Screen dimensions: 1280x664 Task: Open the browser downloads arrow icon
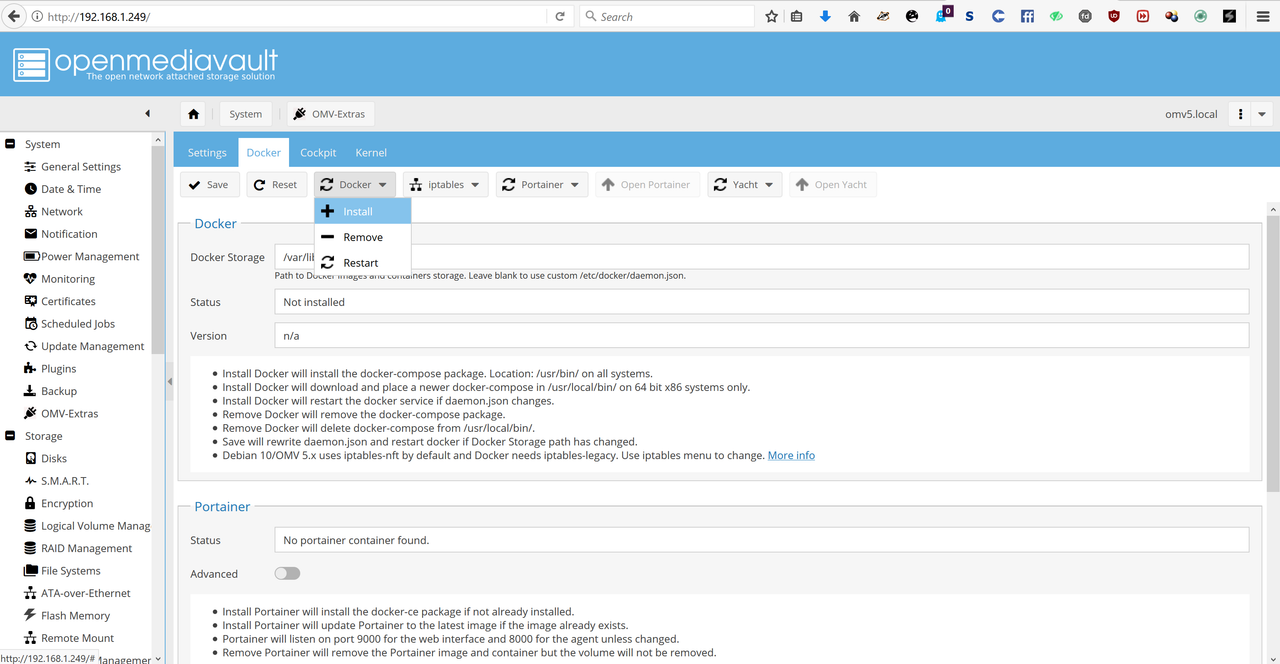(825, 17)
